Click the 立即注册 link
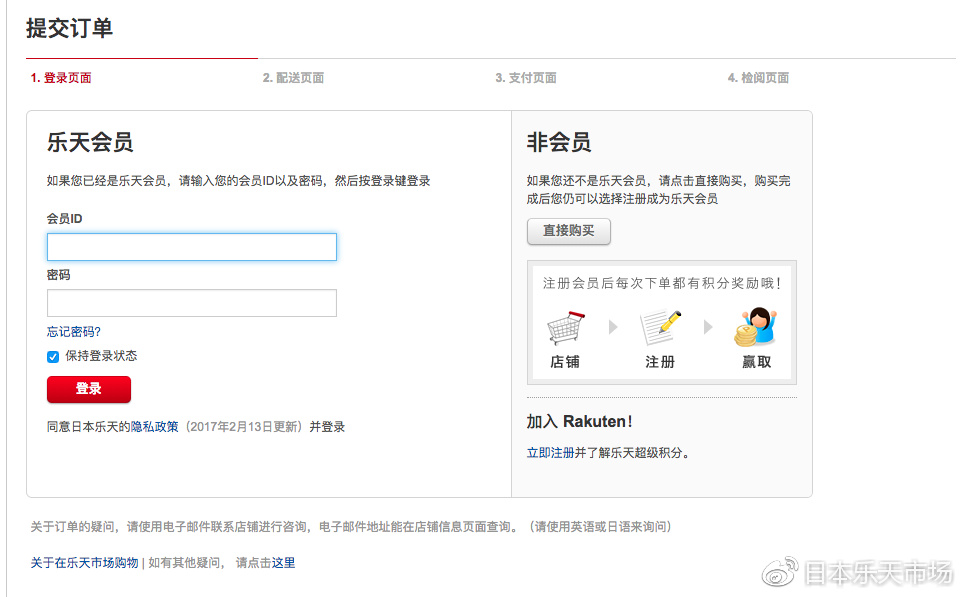This screenshot has height=597, width=962. click(550, 453)
